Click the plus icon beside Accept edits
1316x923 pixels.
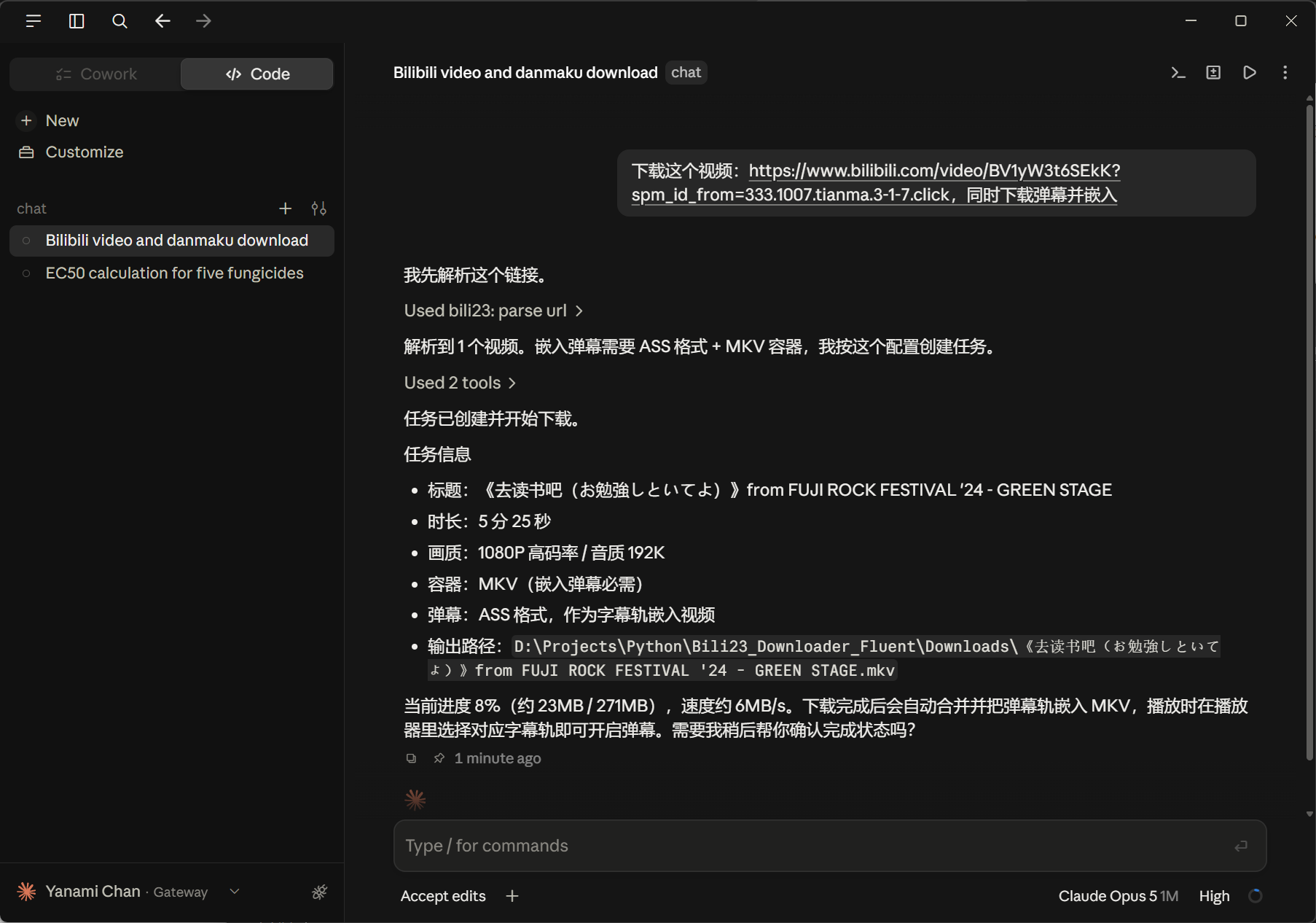tap(512, 896)
